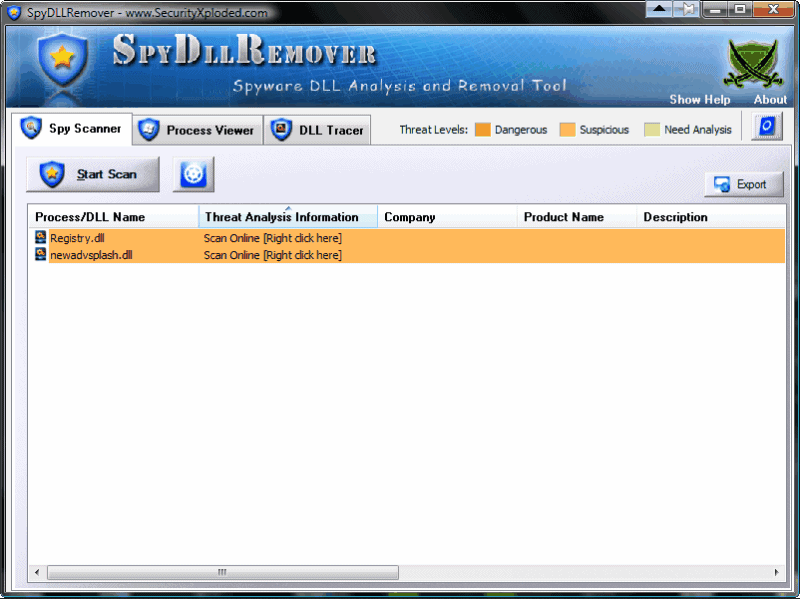The image size is (800, 599).
Task: Close the SpyDLLRemover window
Action: (773, 9)
